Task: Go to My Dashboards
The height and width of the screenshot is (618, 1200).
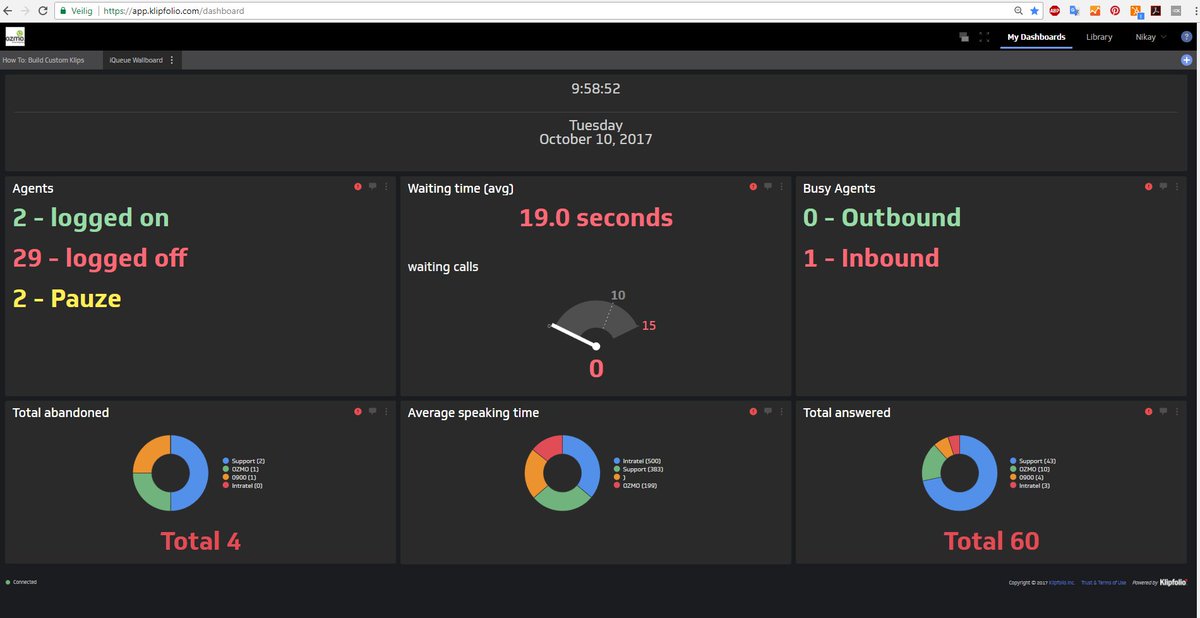Action: click(1036, 37)
